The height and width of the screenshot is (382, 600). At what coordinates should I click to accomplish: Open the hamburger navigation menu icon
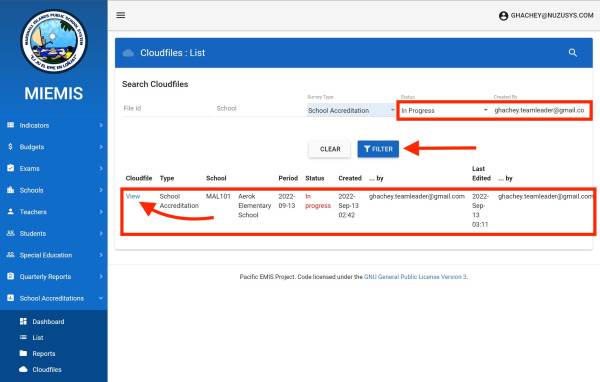[121, 15]
